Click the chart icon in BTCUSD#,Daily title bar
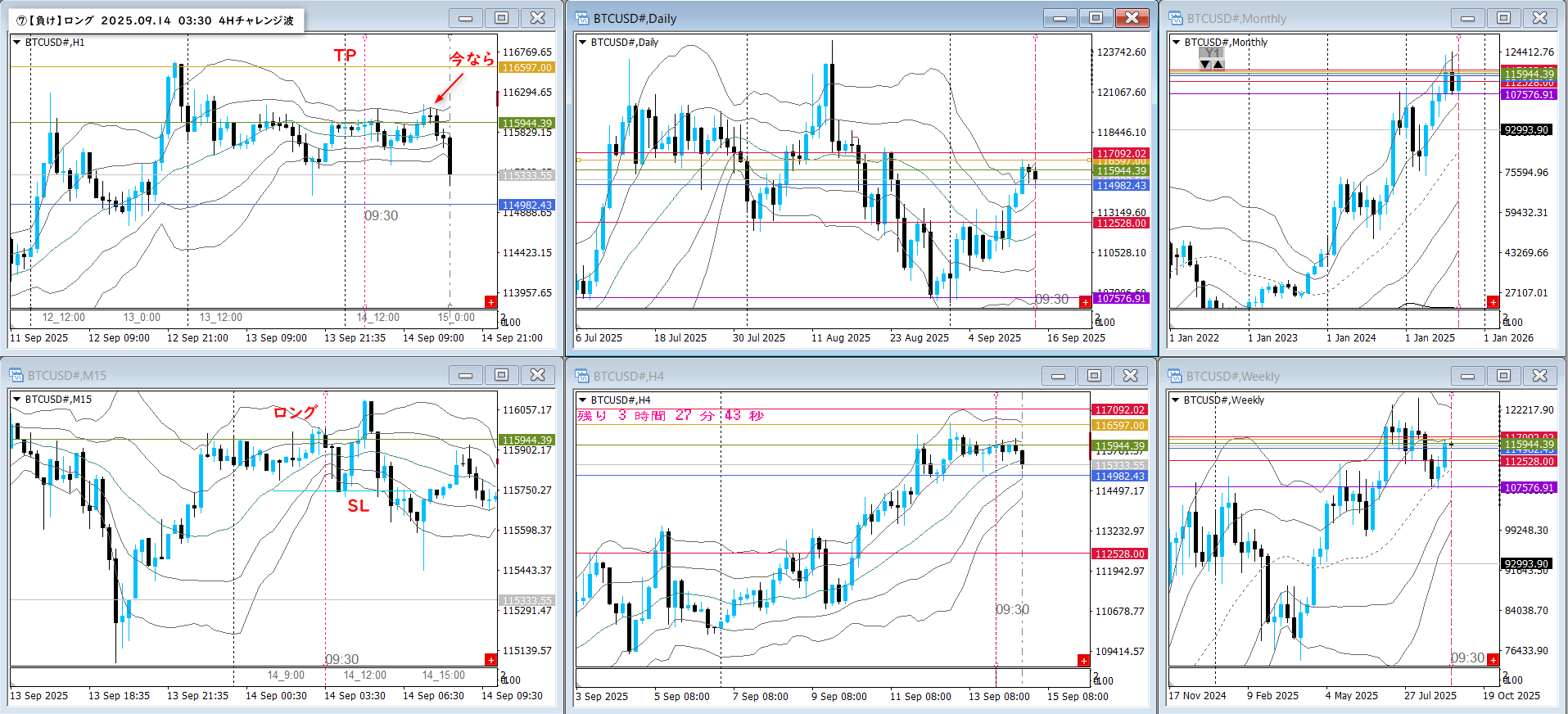 tap(582, 18)
